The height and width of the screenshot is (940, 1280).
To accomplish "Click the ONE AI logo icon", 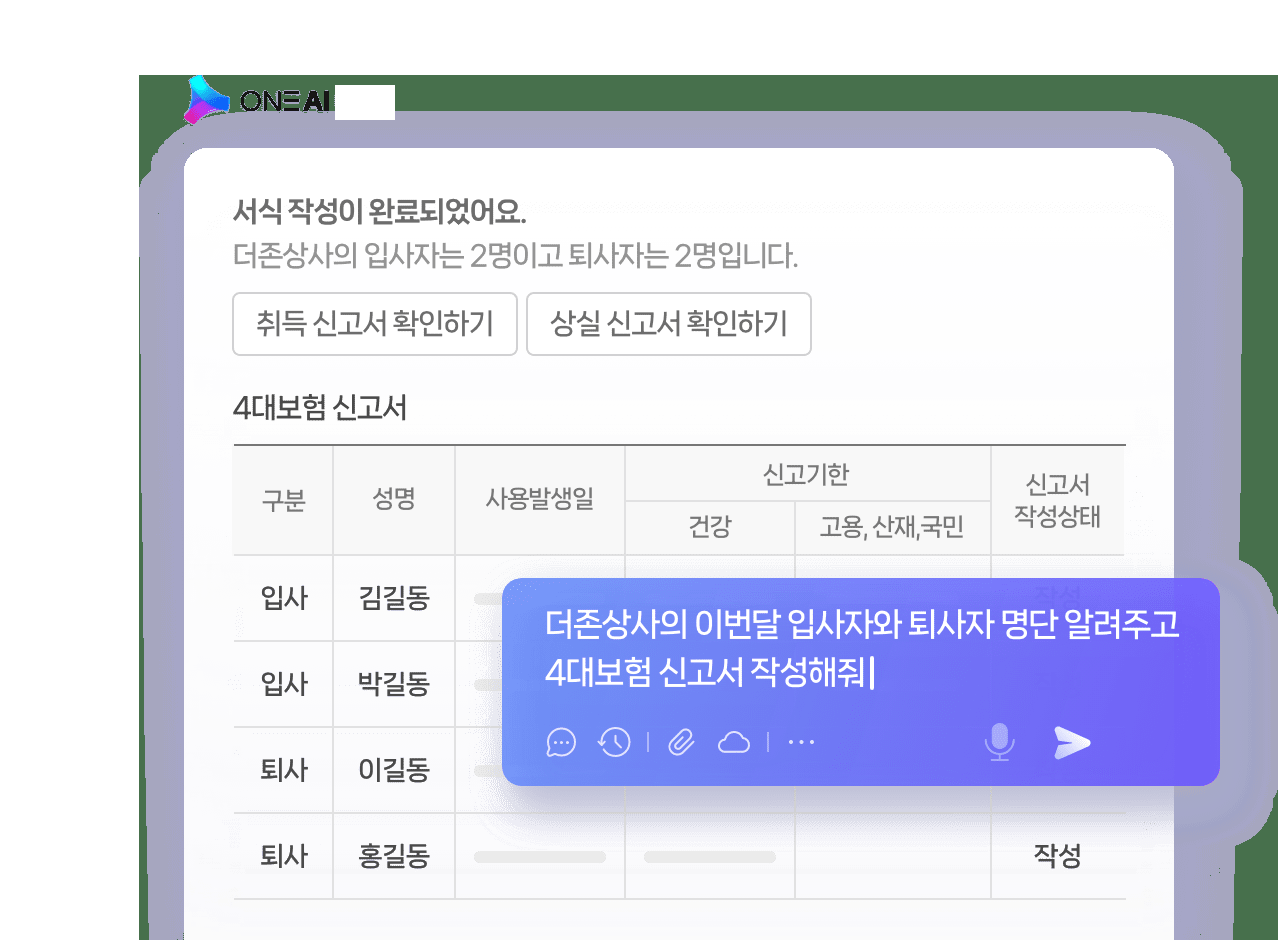I will pyautogui.click(x=209, y=101).
